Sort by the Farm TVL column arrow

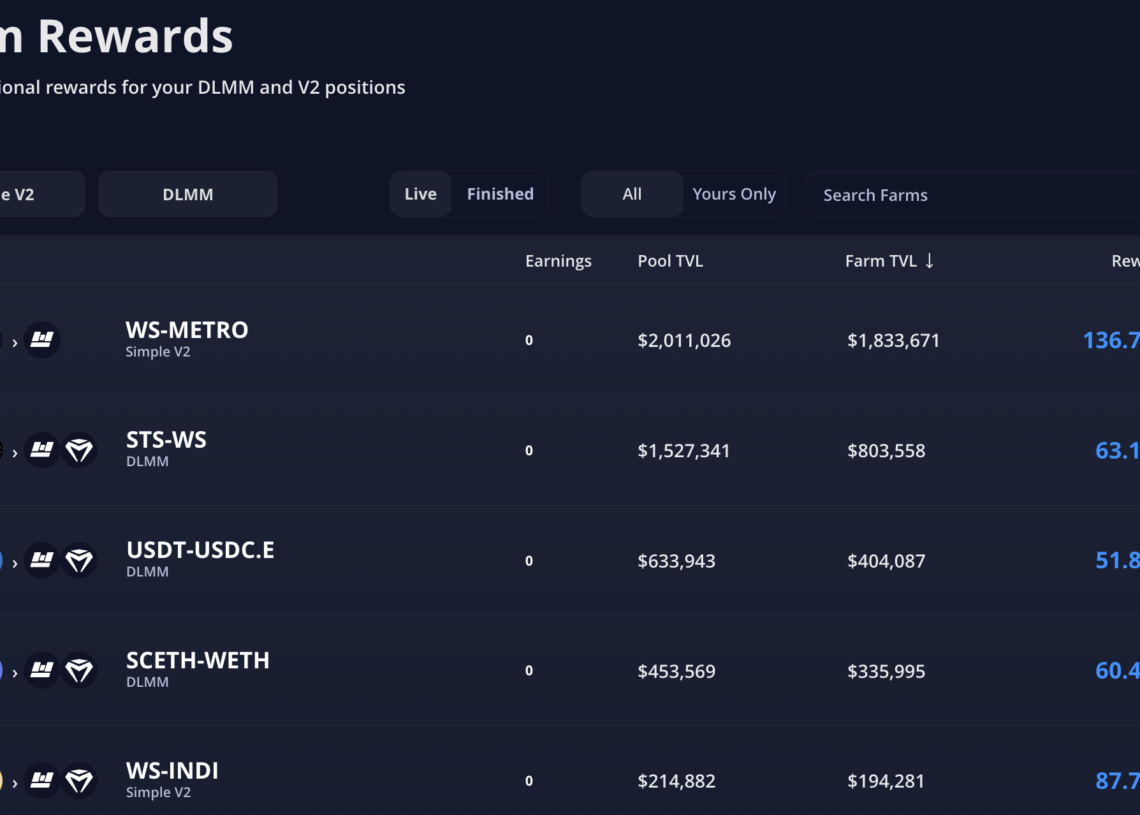tap(929, 261)
